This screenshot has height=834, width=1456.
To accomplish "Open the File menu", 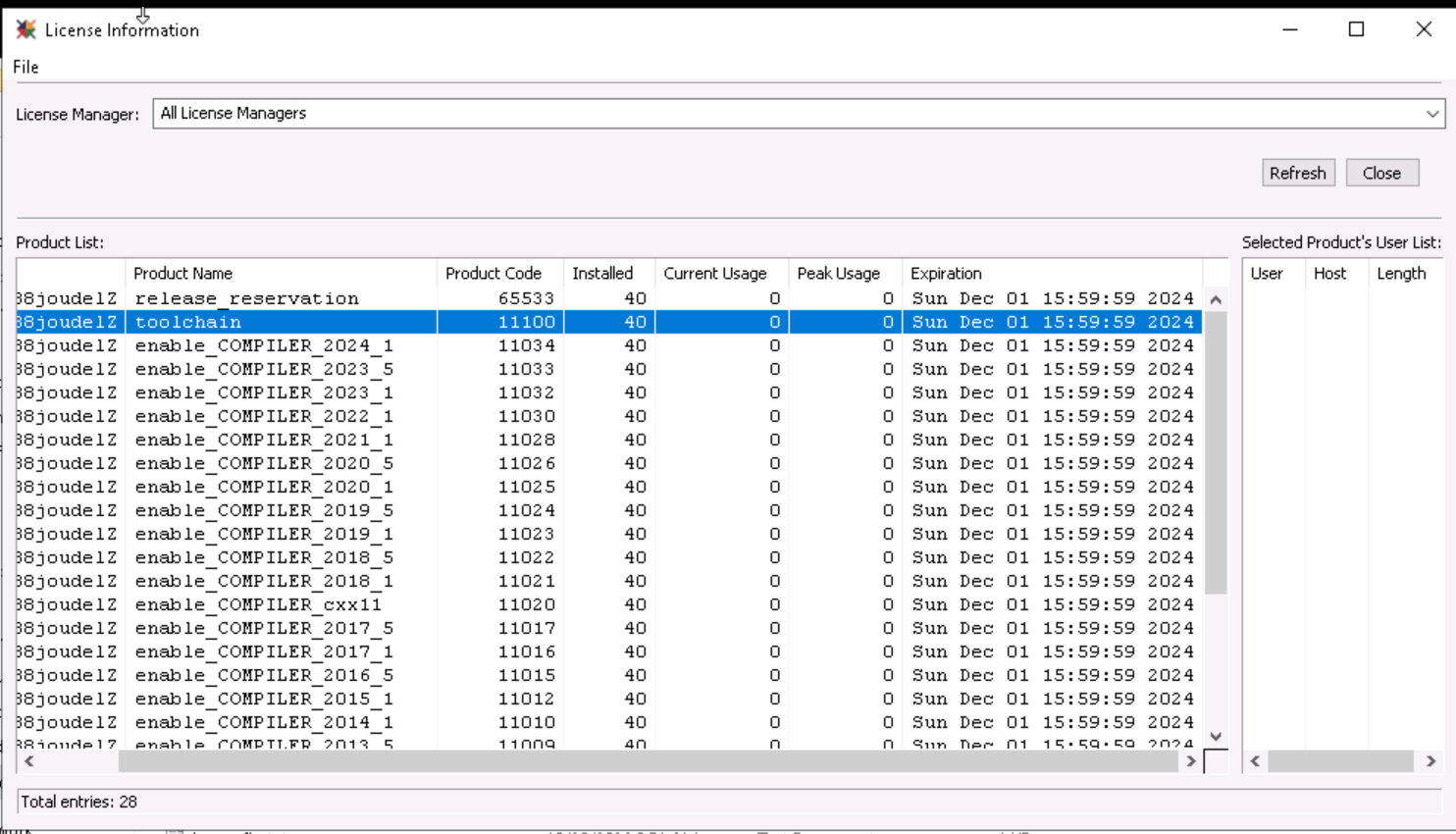I will (x=26, y=67).
